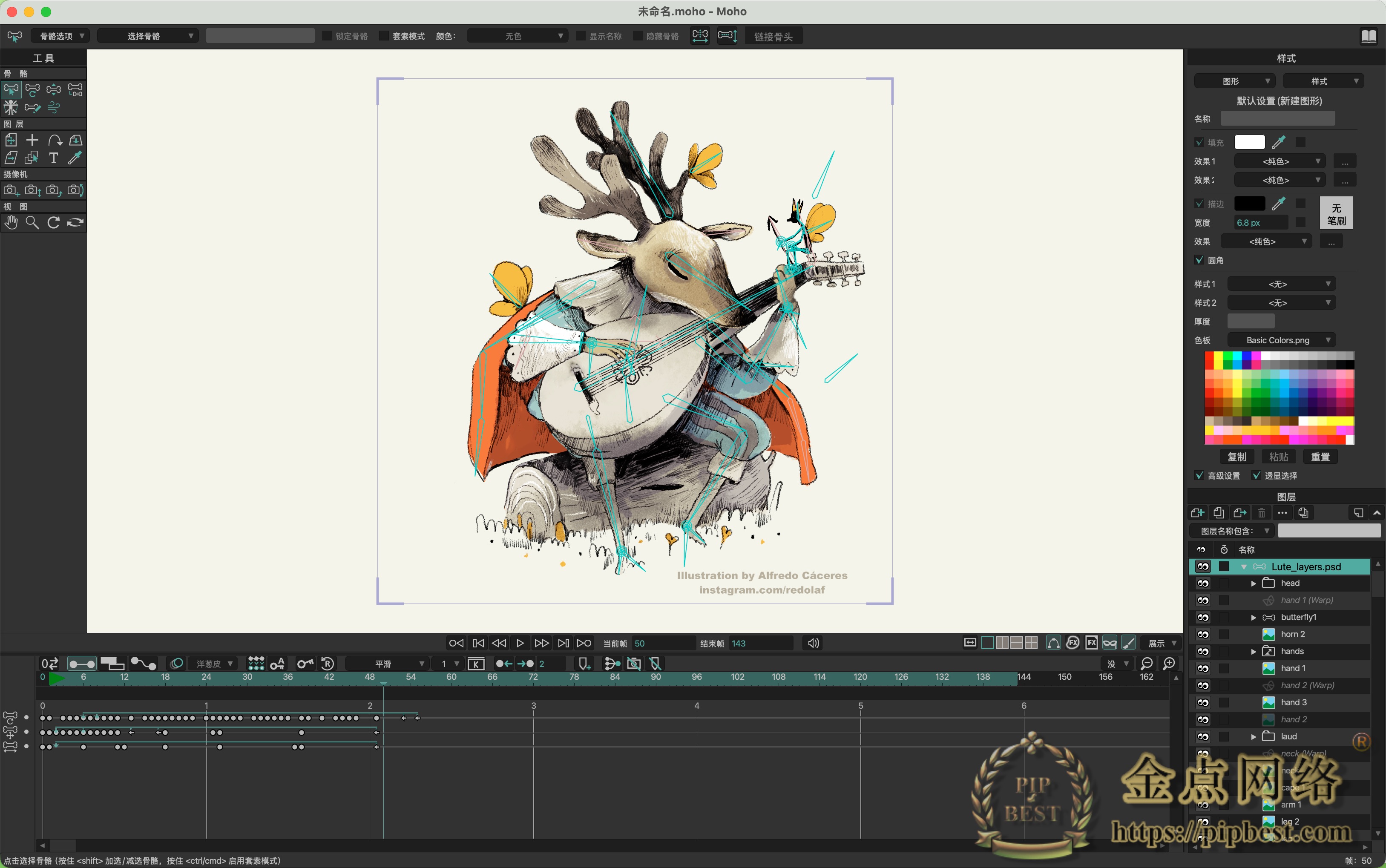
Task: Select the Hand pan workspace tool
Action: (11, 223)
